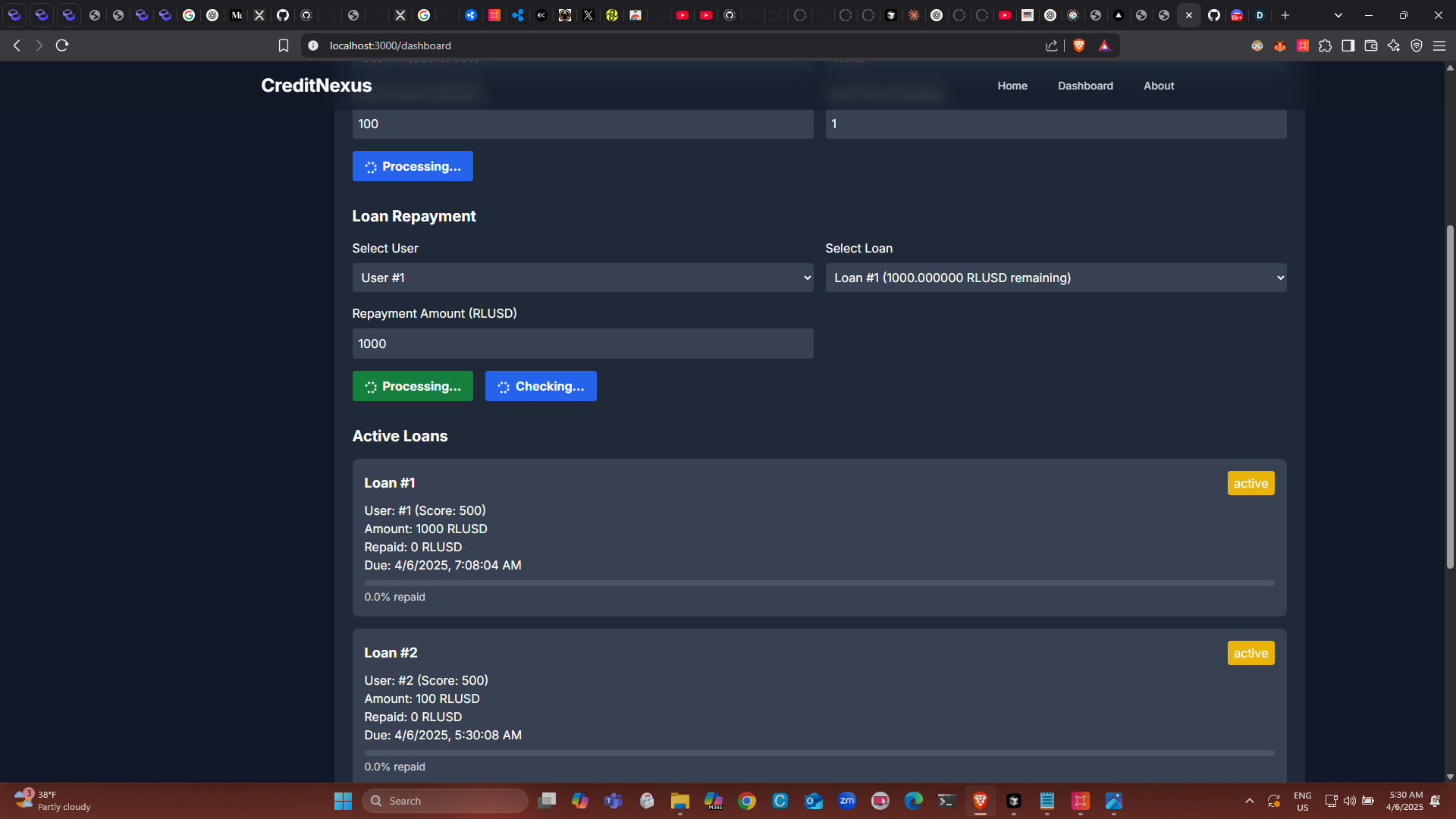Click the Brave Rewards triangle icon
The height and width of the screenshot is (819, 1456).
coord(1104,45)
